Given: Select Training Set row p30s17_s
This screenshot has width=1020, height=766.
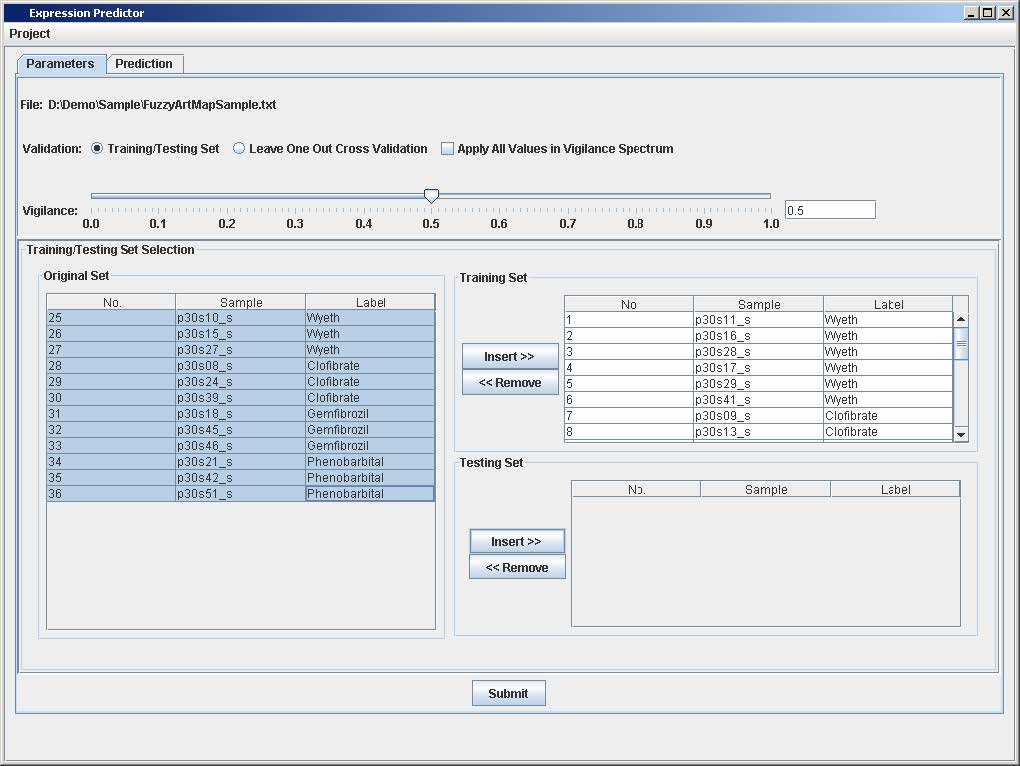Looking at the screenshot, I should tap(758, 368).
